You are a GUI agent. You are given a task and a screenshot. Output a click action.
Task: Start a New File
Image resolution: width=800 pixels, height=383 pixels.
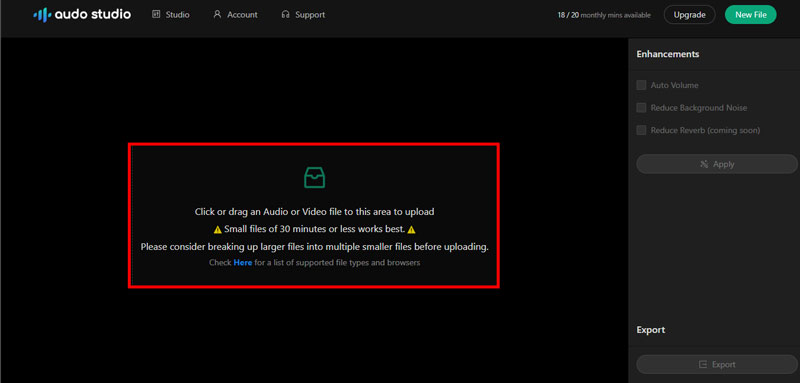pyautogui.click(x=751, y=15)
